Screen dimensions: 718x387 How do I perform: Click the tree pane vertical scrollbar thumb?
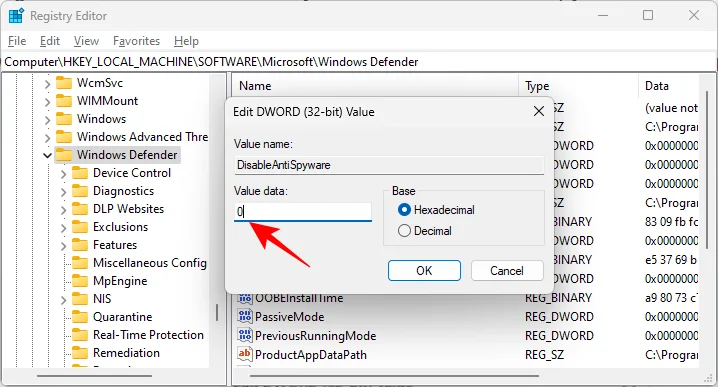pyautogui.click(x=217, y=312)
